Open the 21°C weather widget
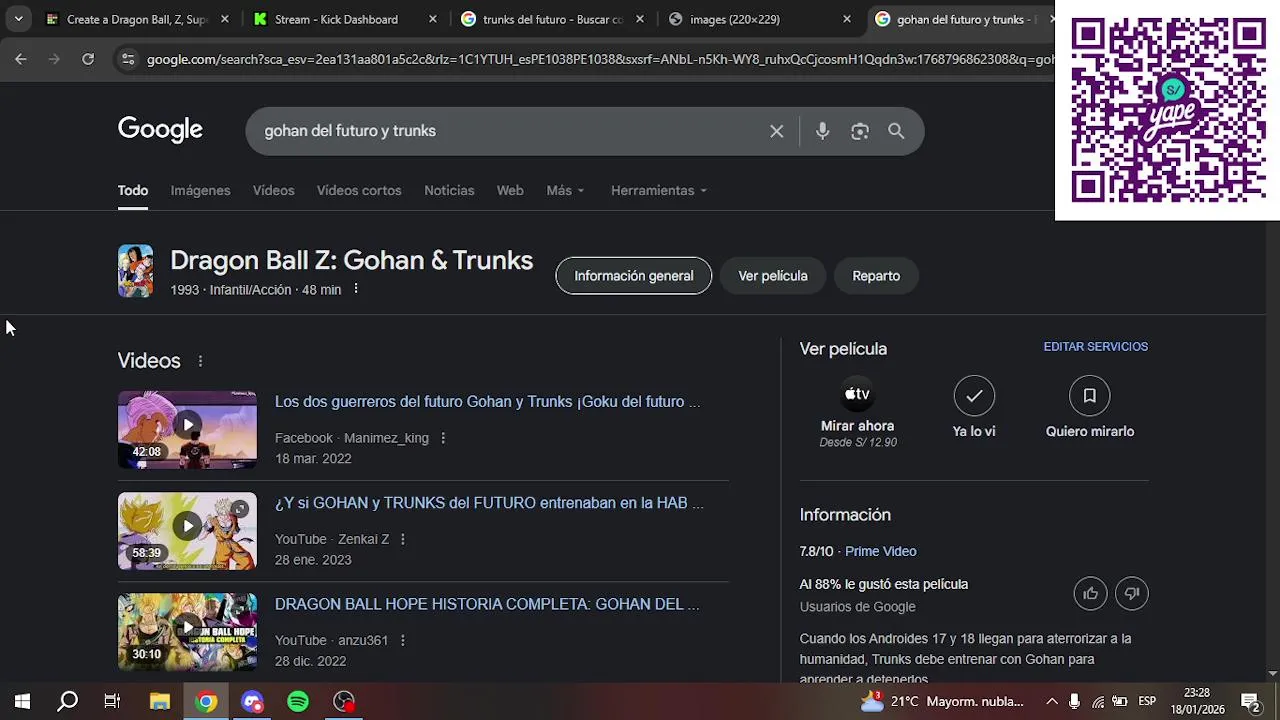The width and height of the screenshot is (1280, 720). (x=944, y=701)
